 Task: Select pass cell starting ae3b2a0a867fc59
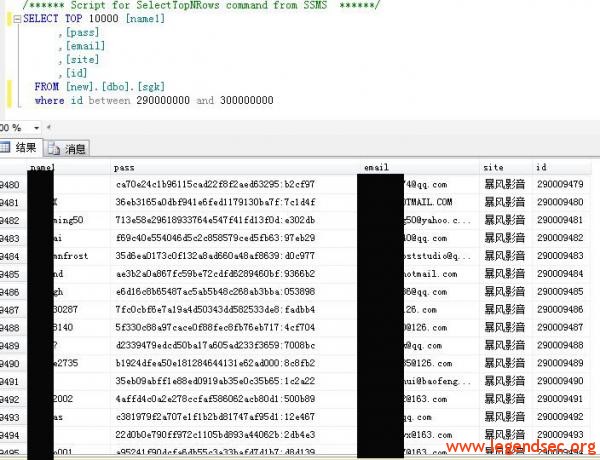pyautogui.click(x=235, y=274)
